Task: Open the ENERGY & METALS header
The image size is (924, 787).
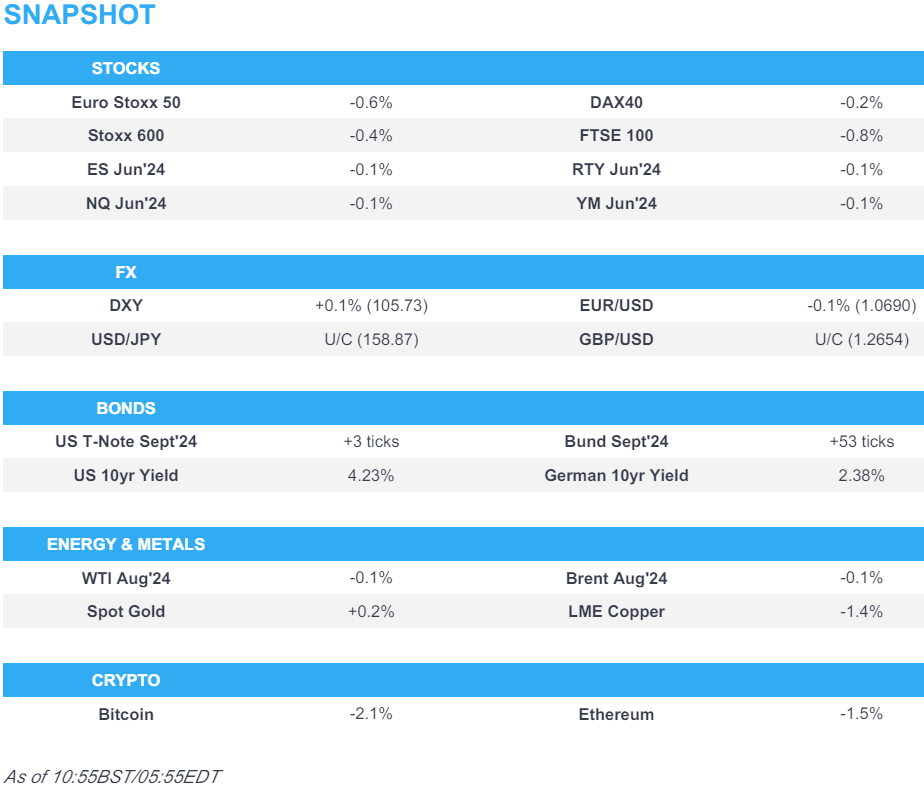Action: point(126,544)
